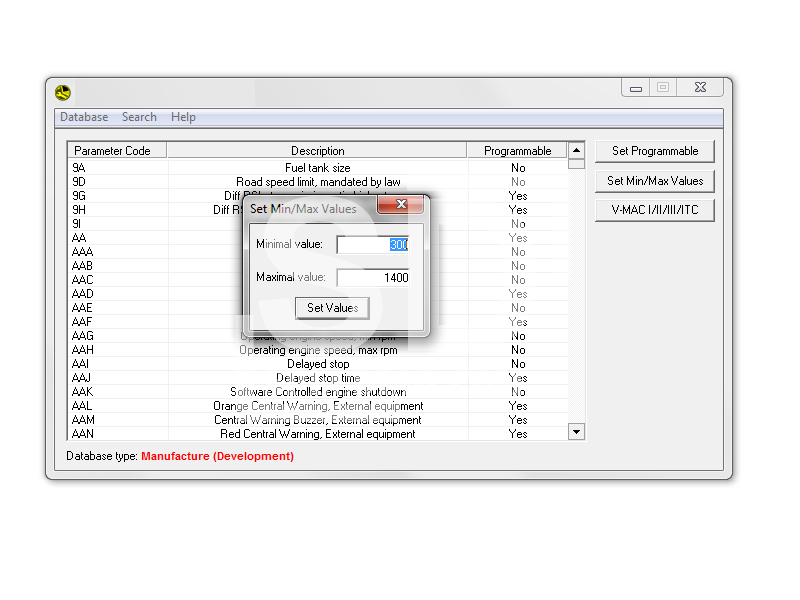The height and width of the screenshot is (600, 800).
Task: Sort by the Parameter Code column header
Action: [113, 151]
